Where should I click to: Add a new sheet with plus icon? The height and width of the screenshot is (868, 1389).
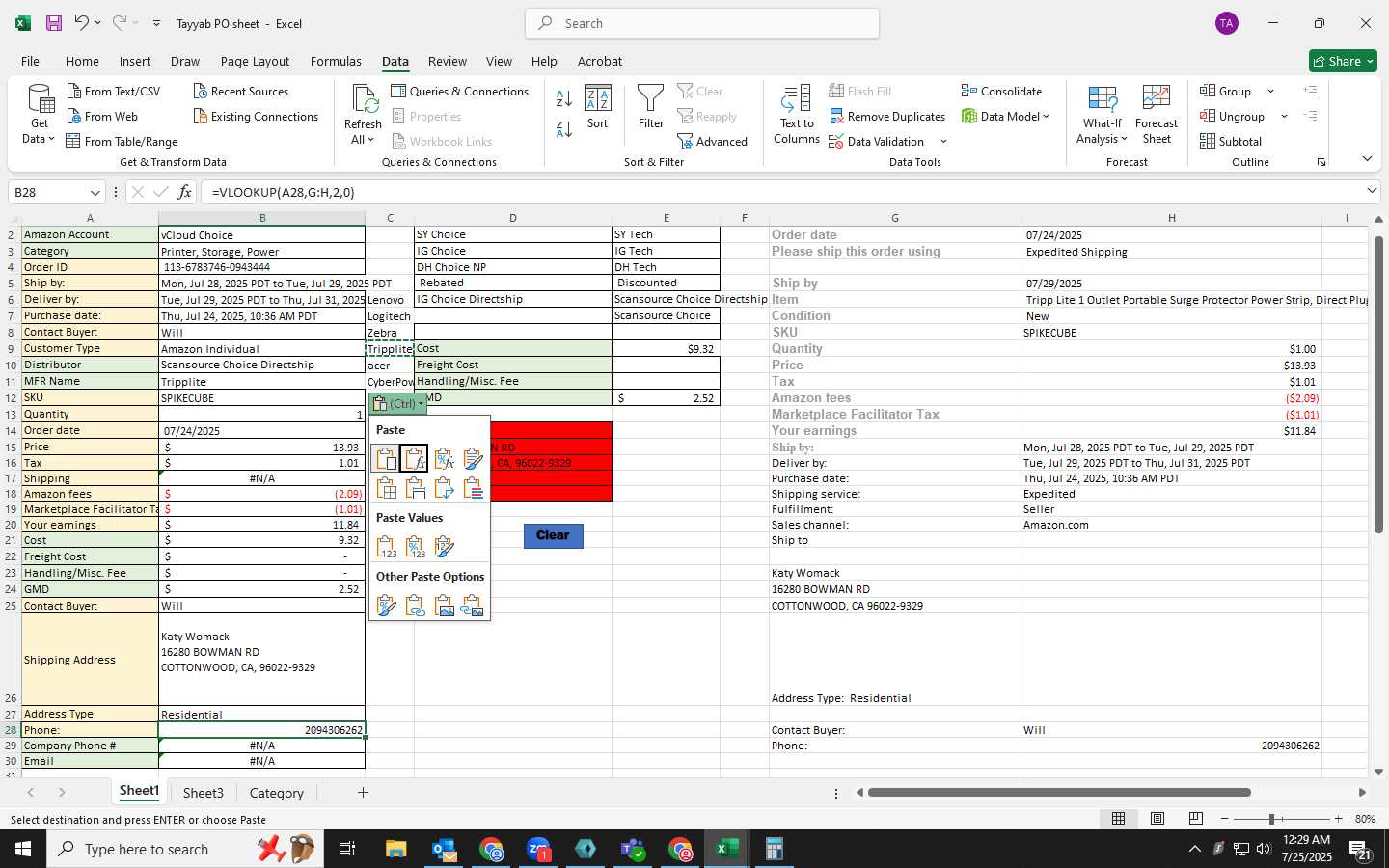pyautogui.click(x=363, y=793)
